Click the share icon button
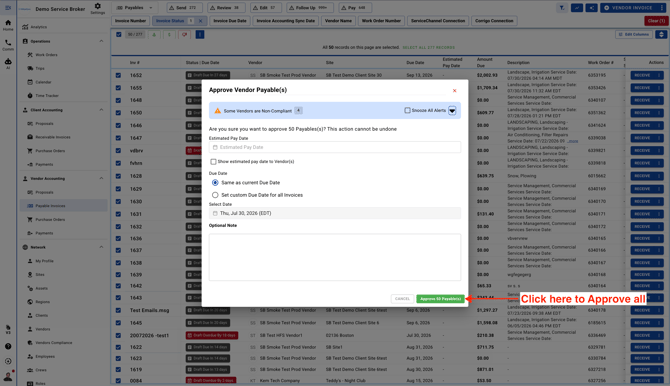This screenshot has width=670, height=386. 591,8
